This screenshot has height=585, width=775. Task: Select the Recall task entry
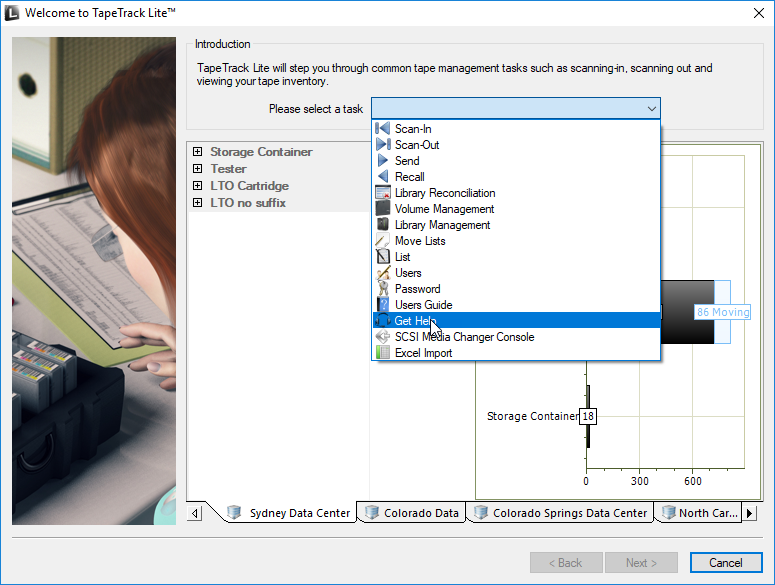click(516, 176)
